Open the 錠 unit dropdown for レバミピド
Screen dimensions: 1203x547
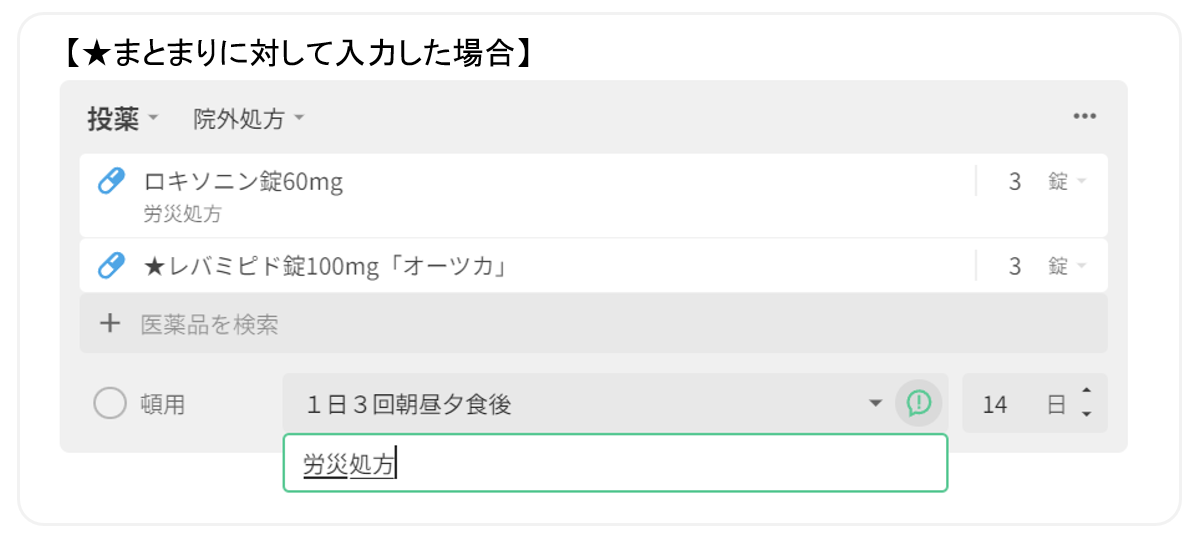point(1067,267)
